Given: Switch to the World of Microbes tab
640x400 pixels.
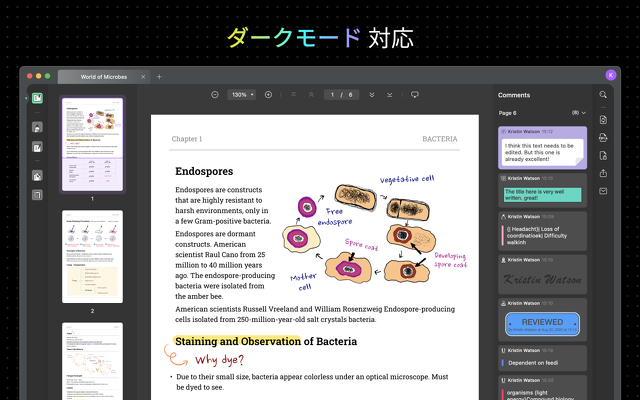Looking at the screenshot, I should [x=100, y=76].
